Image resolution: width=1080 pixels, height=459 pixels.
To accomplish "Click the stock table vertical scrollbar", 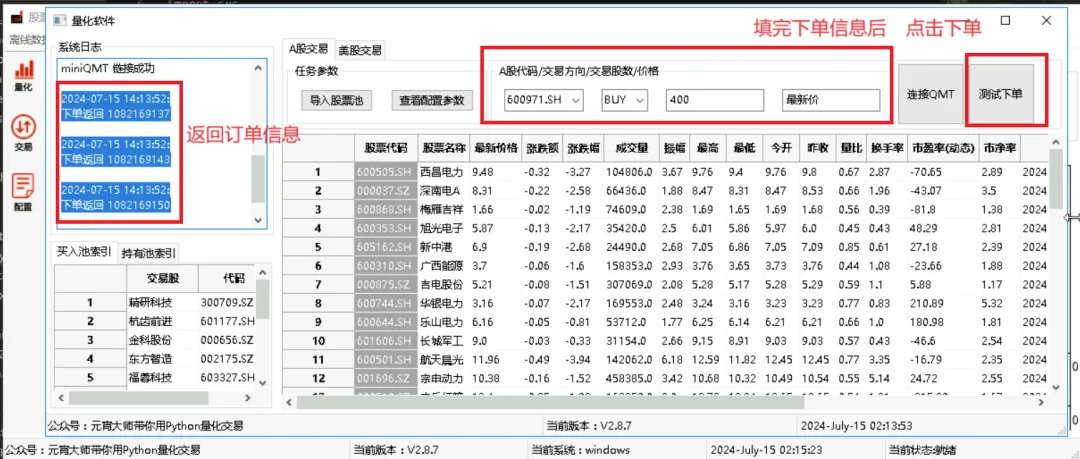I will tap(1055, 178).
